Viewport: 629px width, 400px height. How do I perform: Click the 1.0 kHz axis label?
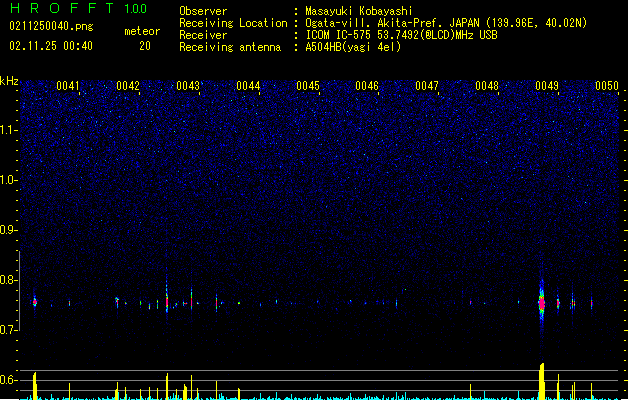point(8,180)
